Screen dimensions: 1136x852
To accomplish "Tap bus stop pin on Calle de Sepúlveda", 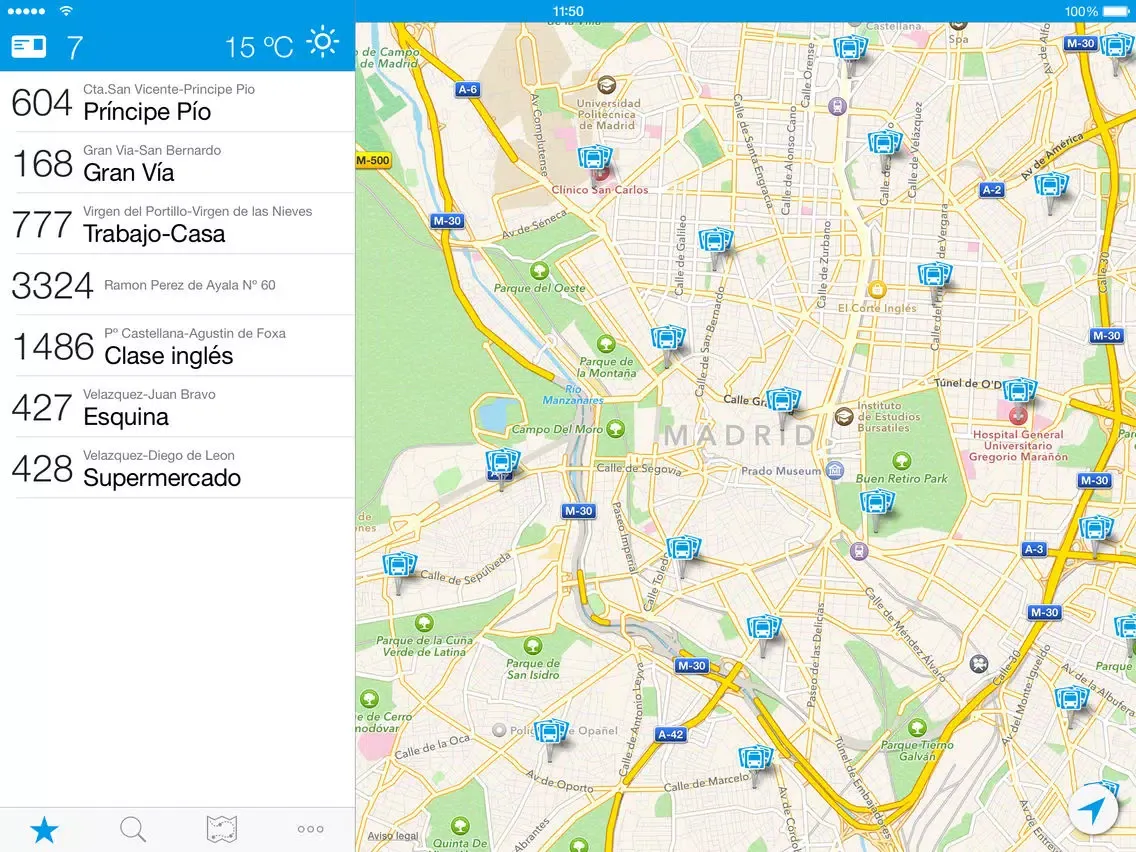I will click(399, 567).
